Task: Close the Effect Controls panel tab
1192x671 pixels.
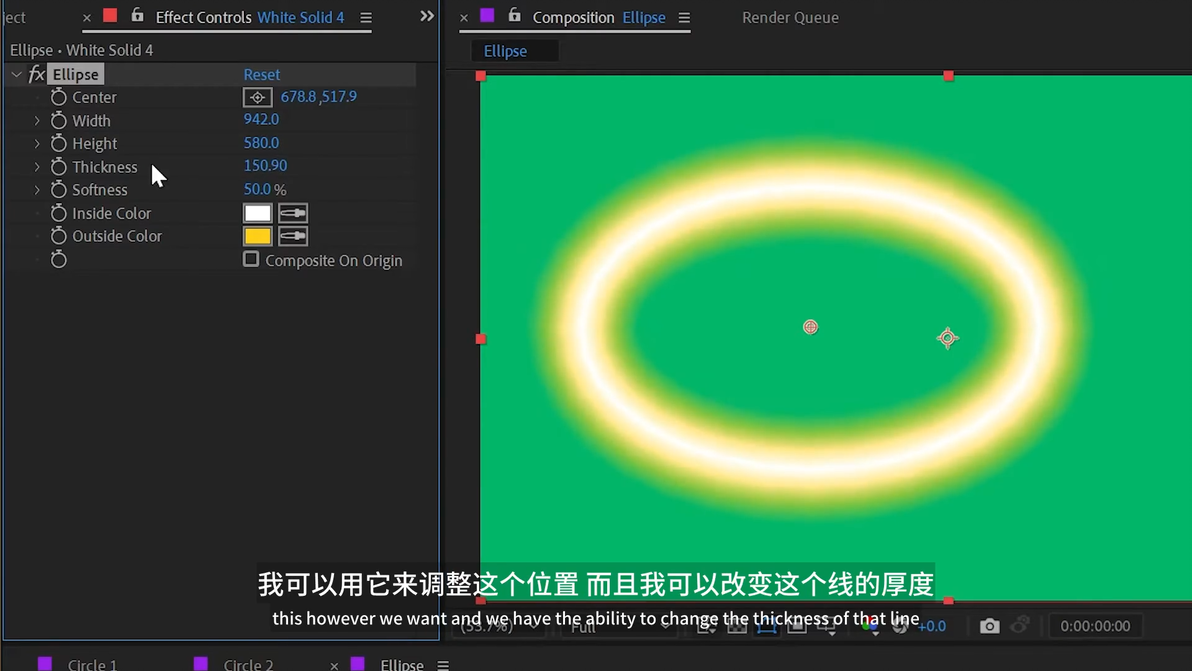Action: (87, 17)
